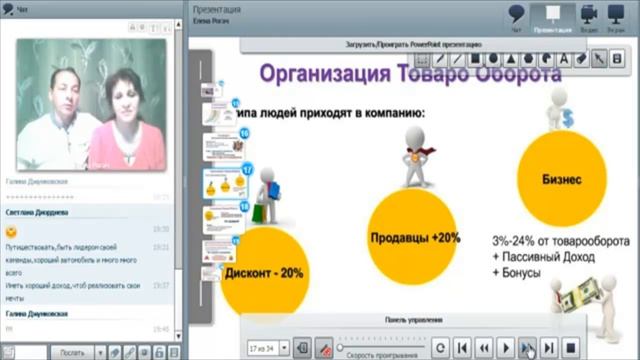Click the Загрузить/Проиграть PowerPoint презентацию bar
Image resolution: width=640 pixels, height=360 pixels.
(413, 44)
